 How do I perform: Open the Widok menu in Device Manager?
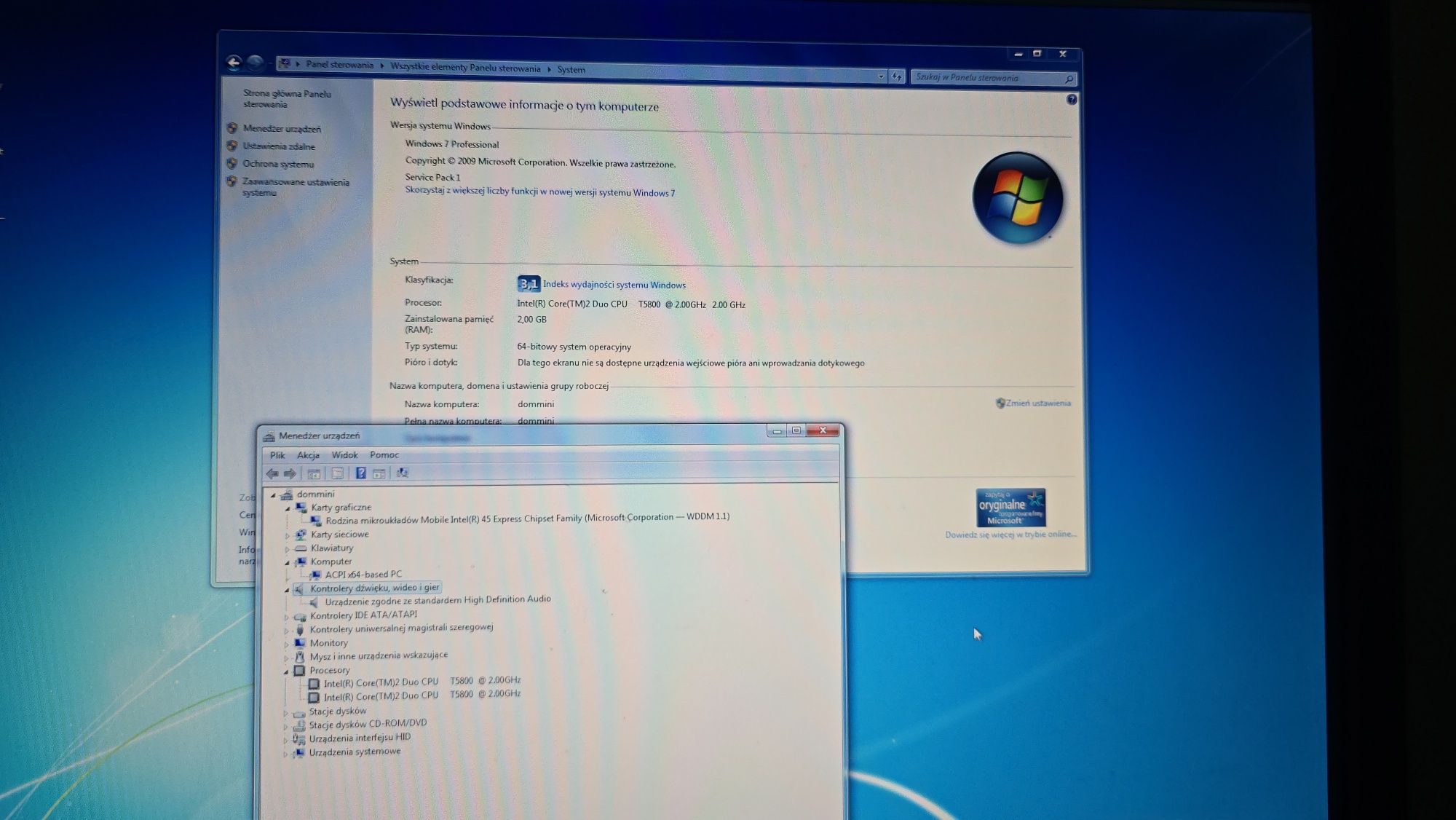tap(344, 455)
